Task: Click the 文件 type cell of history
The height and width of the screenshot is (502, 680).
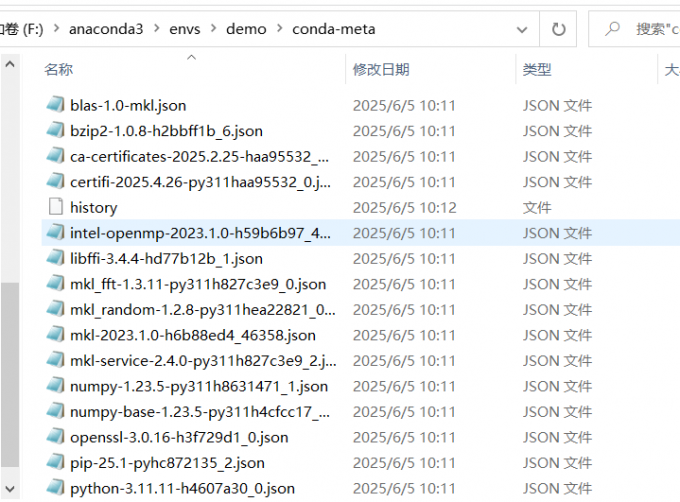Action: click(537, 208)
